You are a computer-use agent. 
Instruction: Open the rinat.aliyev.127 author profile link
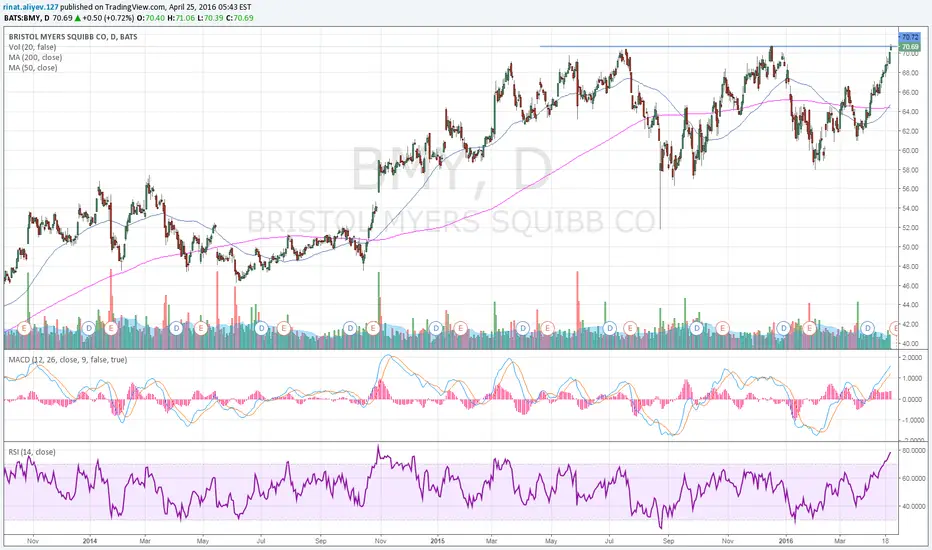point(31,7)
